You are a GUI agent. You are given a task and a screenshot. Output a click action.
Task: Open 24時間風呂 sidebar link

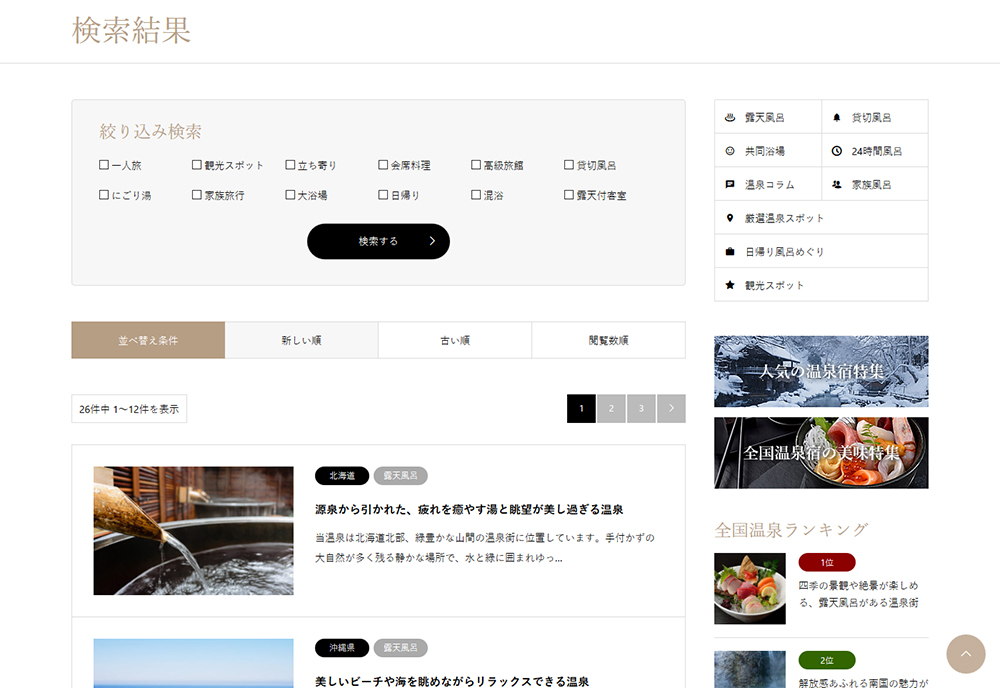[x=875, y=151]
